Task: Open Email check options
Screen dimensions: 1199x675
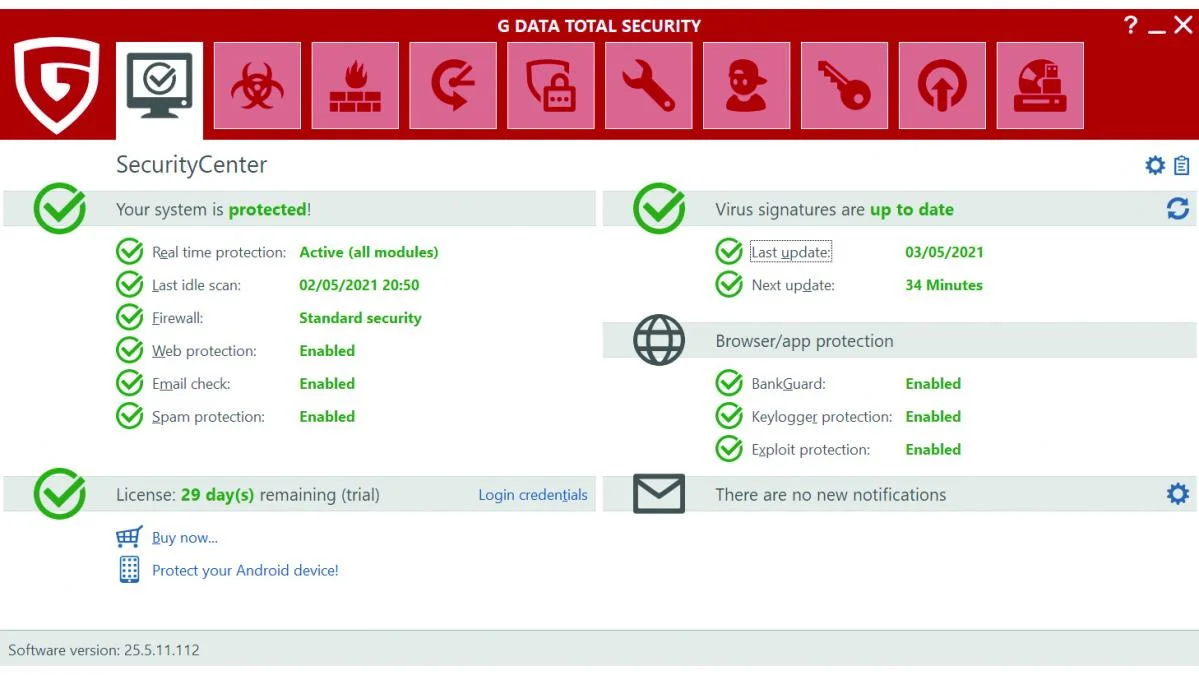Action: click(x=191, y=384)
